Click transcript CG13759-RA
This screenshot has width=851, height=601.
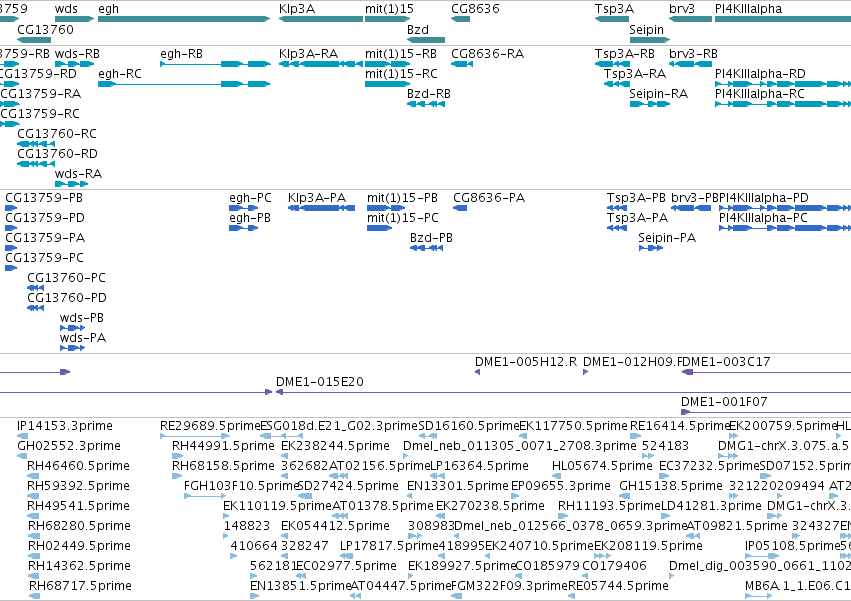[41, 94]
